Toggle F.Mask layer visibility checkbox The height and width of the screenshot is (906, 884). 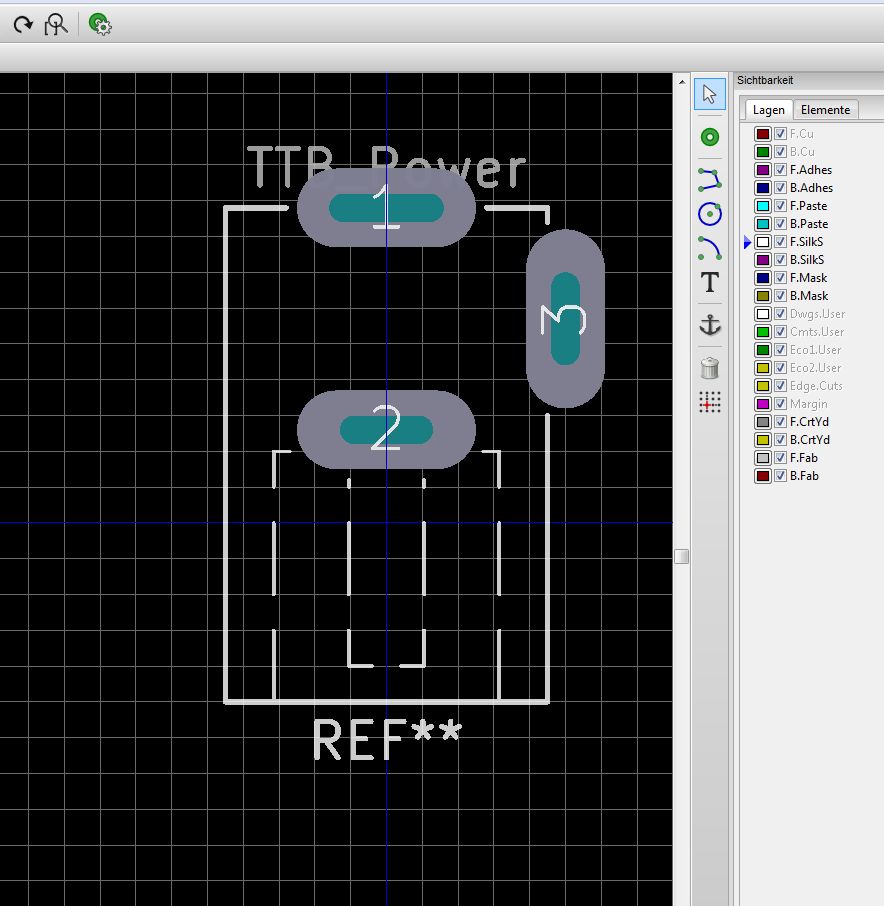[780, 277]
